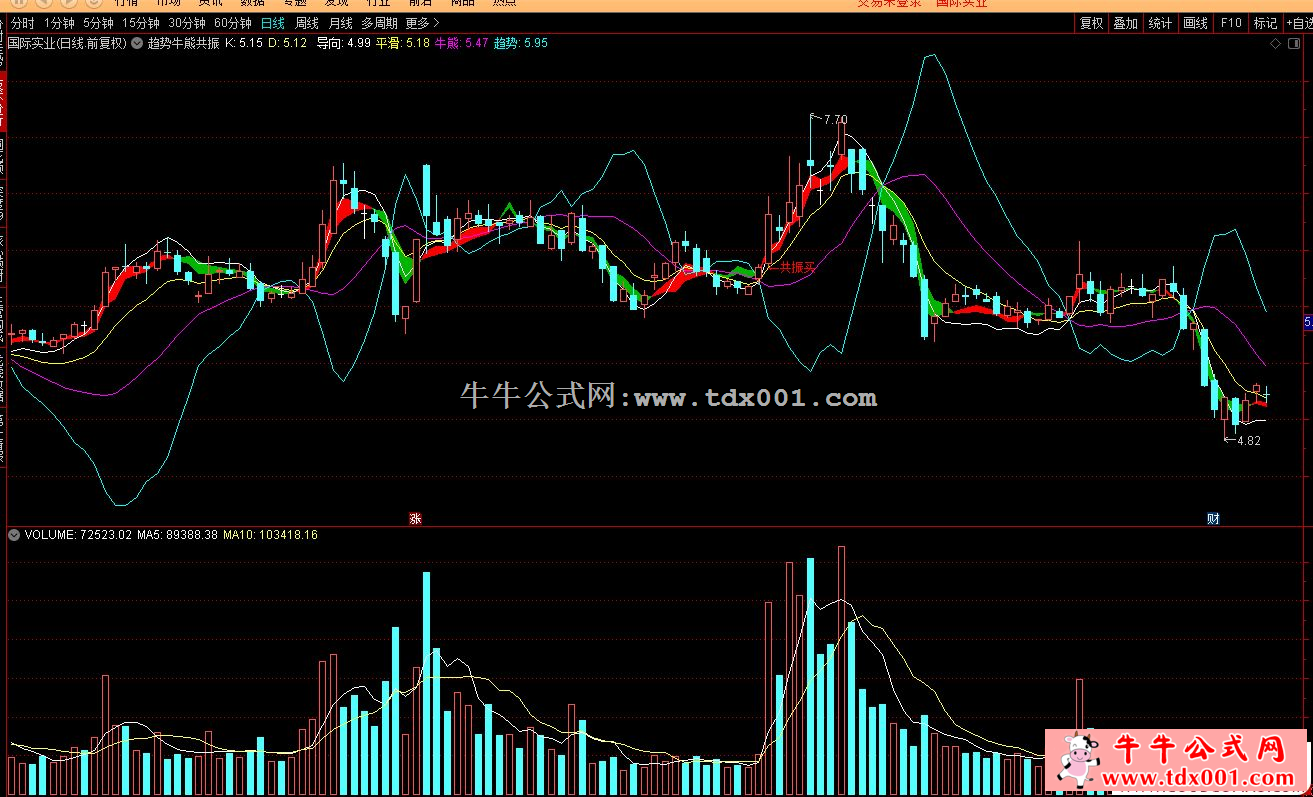Select the 1分钟 period tab
1313x797 pixels.
(59, 23)
